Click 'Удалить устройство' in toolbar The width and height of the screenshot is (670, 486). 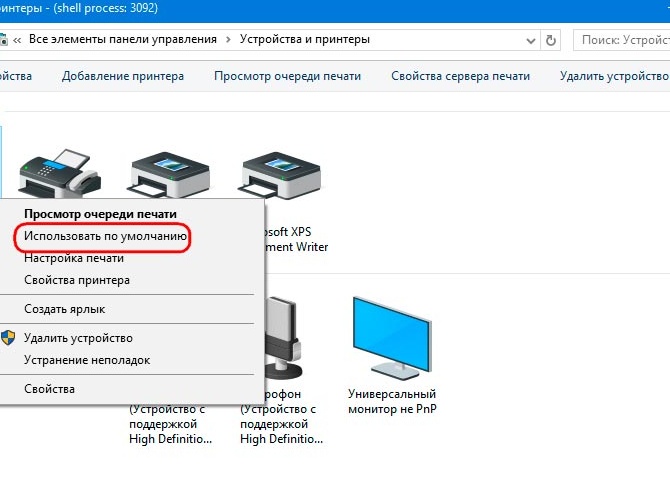click(x=614, y=76)
